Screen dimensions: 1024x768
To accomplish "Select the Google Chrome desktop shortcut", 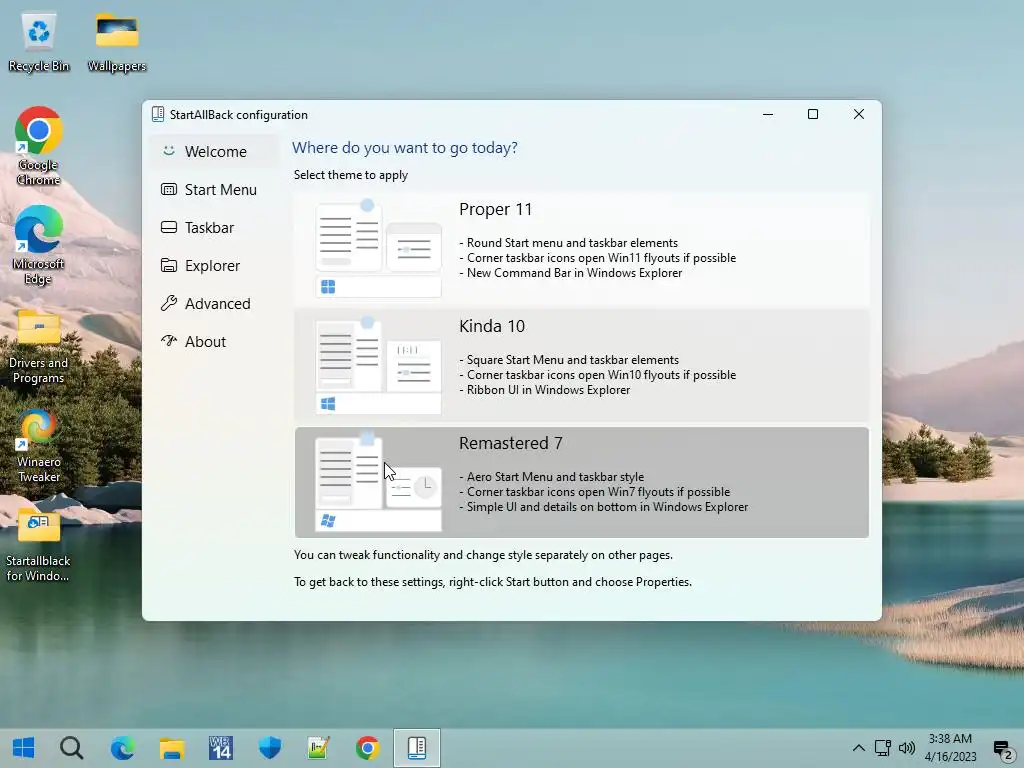I will click(x=39, y=146).
